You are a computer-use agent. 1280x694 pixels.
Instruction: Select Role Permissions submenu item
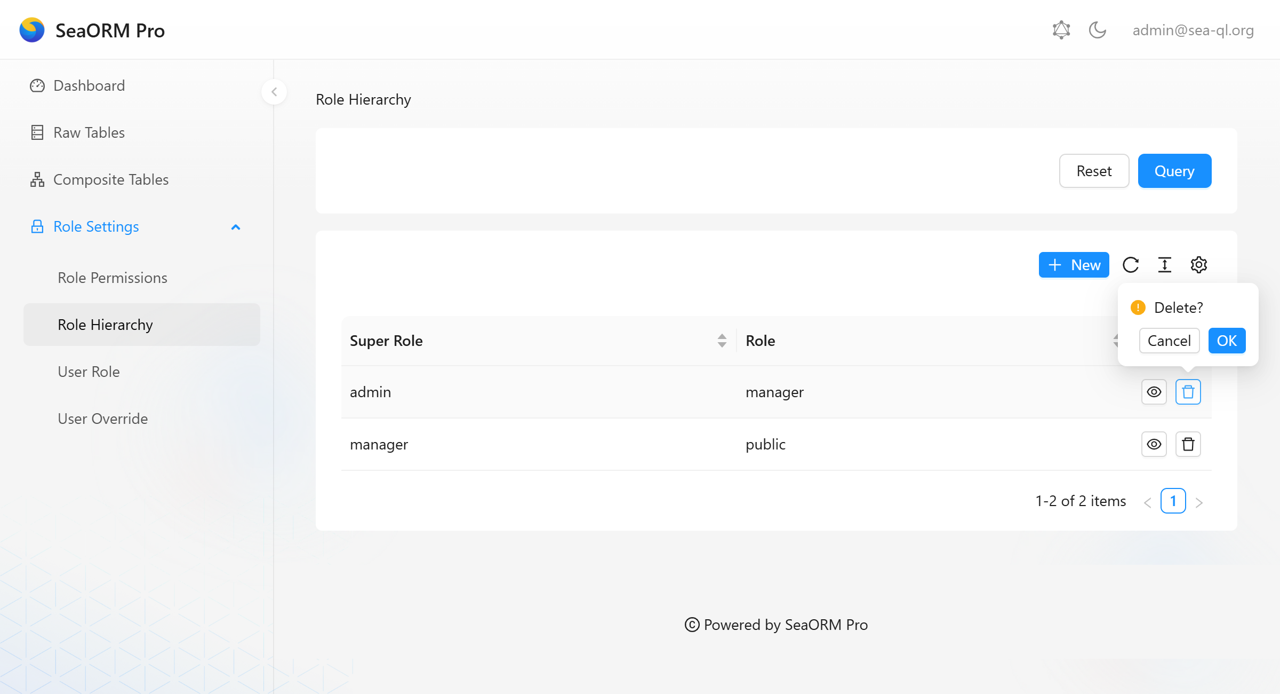[112, 278]
